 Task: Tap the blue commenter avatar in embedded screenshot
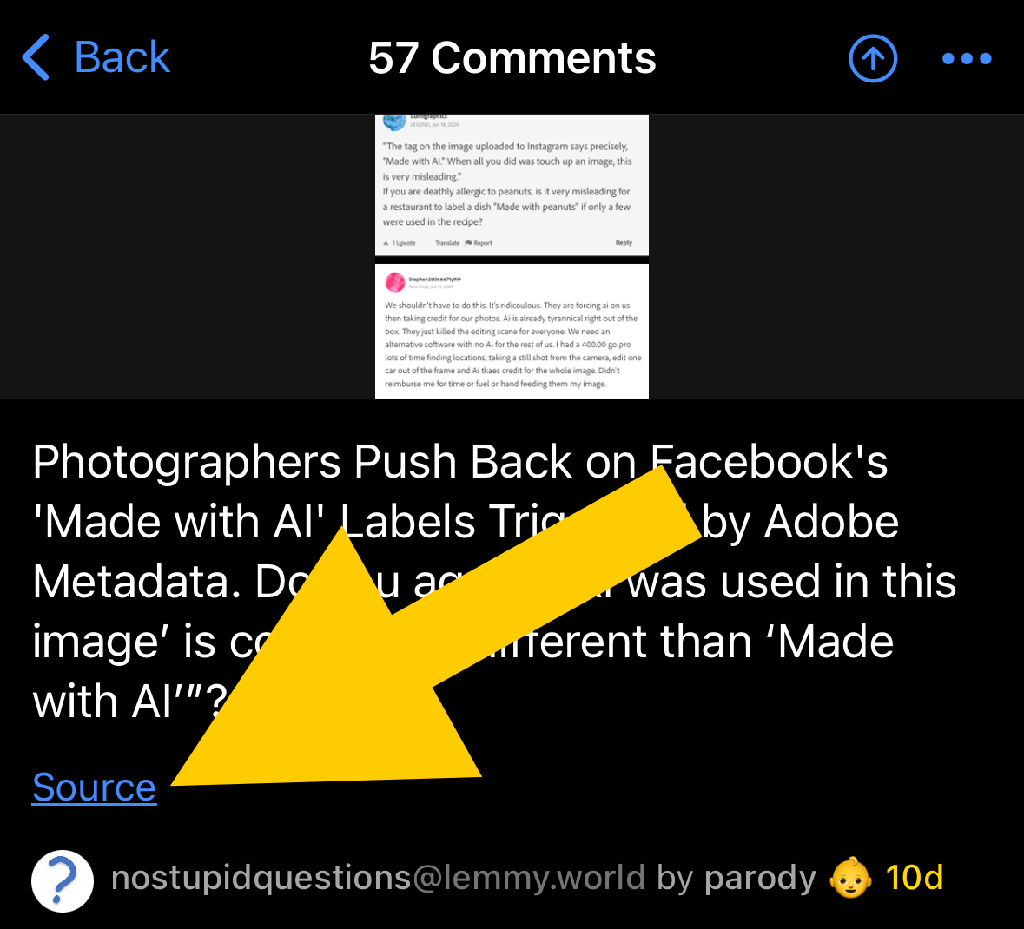pyautogui.click(x=394, y=122)
